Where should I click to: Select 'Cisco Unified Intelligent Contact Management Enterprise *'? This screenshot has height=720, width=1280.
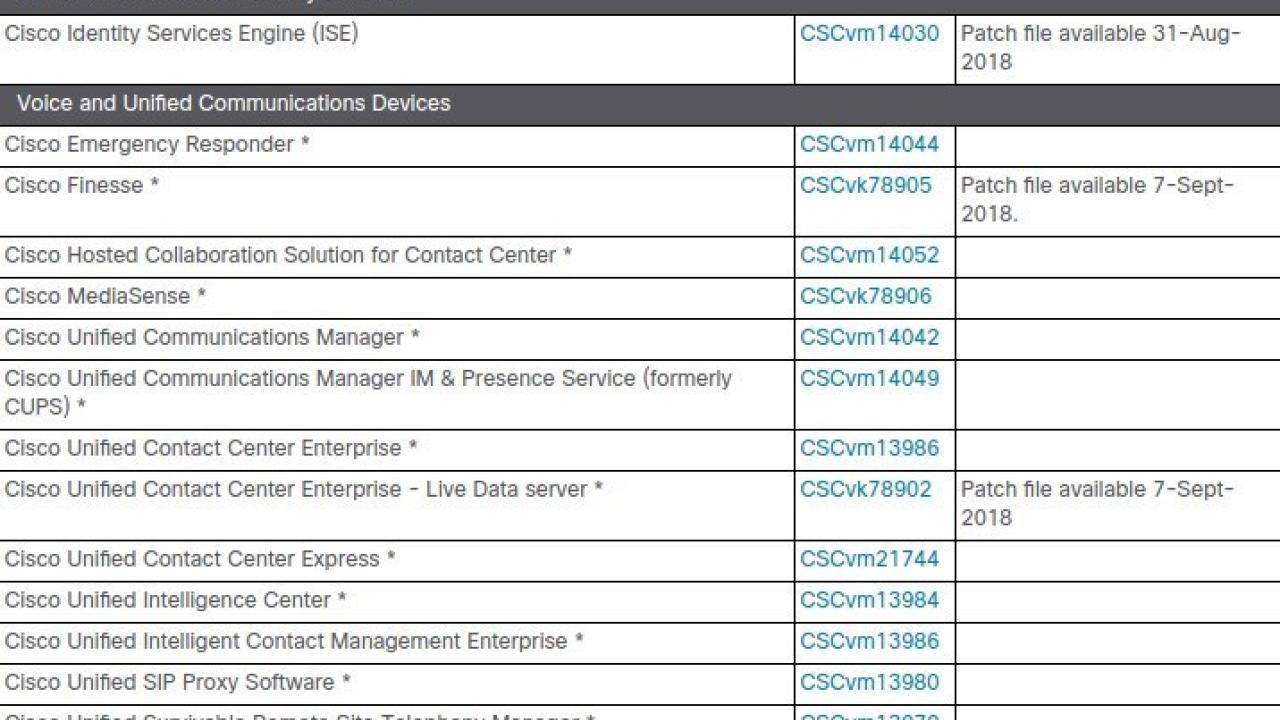[294, 641]
